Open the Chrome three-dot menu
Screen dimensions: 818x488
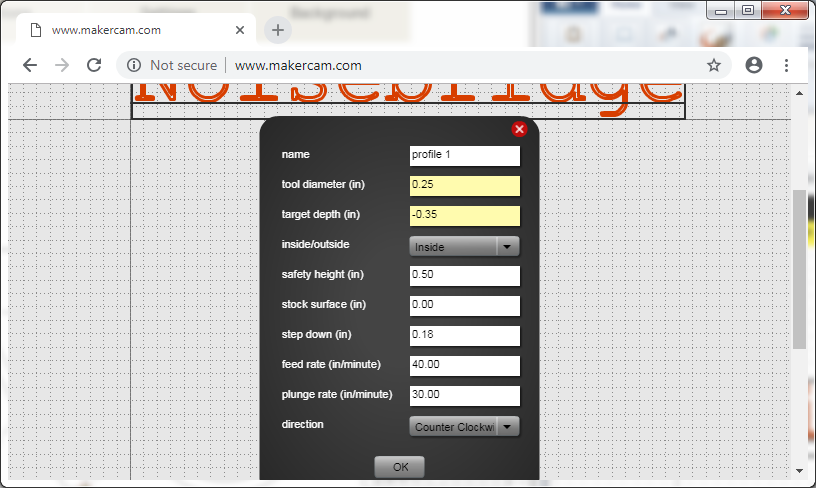(x=787, y=65)
